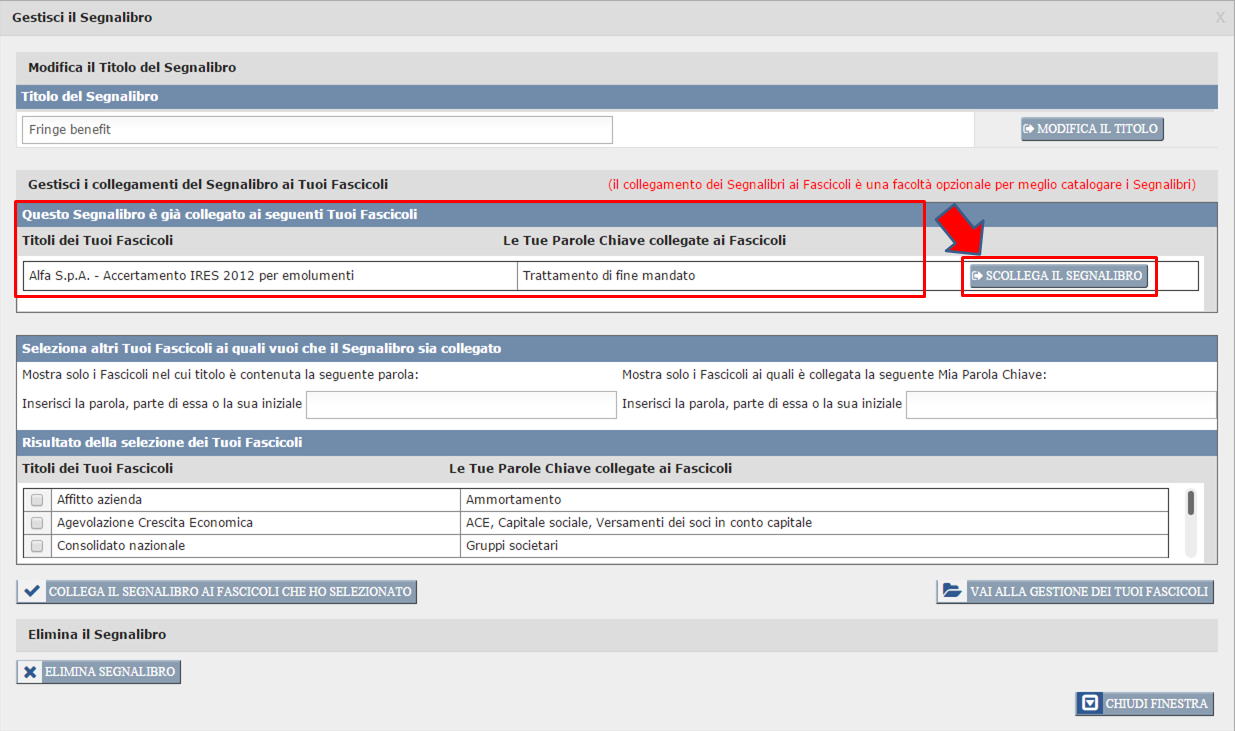Focus the title-word filter input field

click(461, 404)
